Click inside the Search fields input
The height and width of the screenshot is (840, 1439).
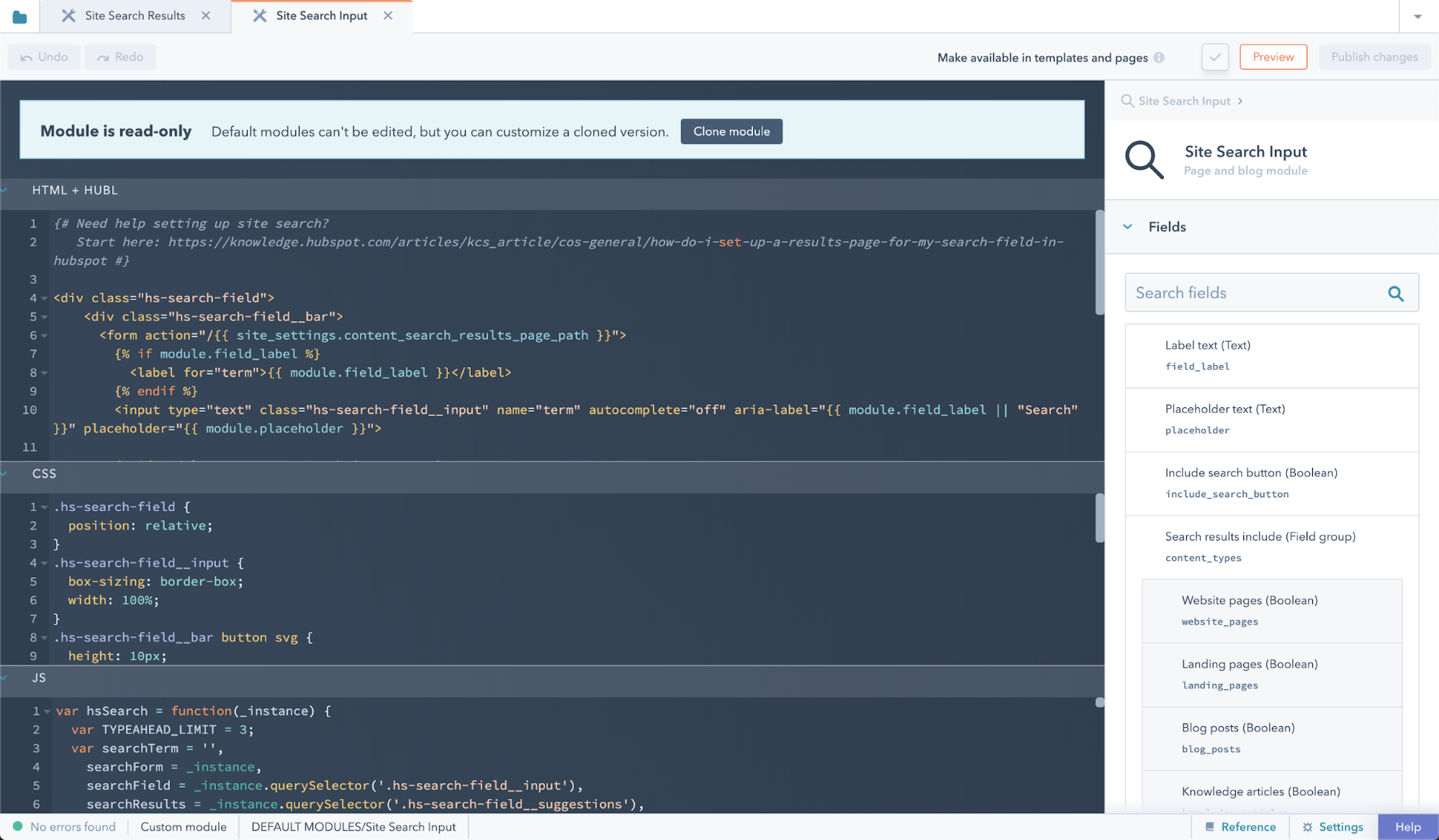pyautogui.click(x=1245, y=293)
